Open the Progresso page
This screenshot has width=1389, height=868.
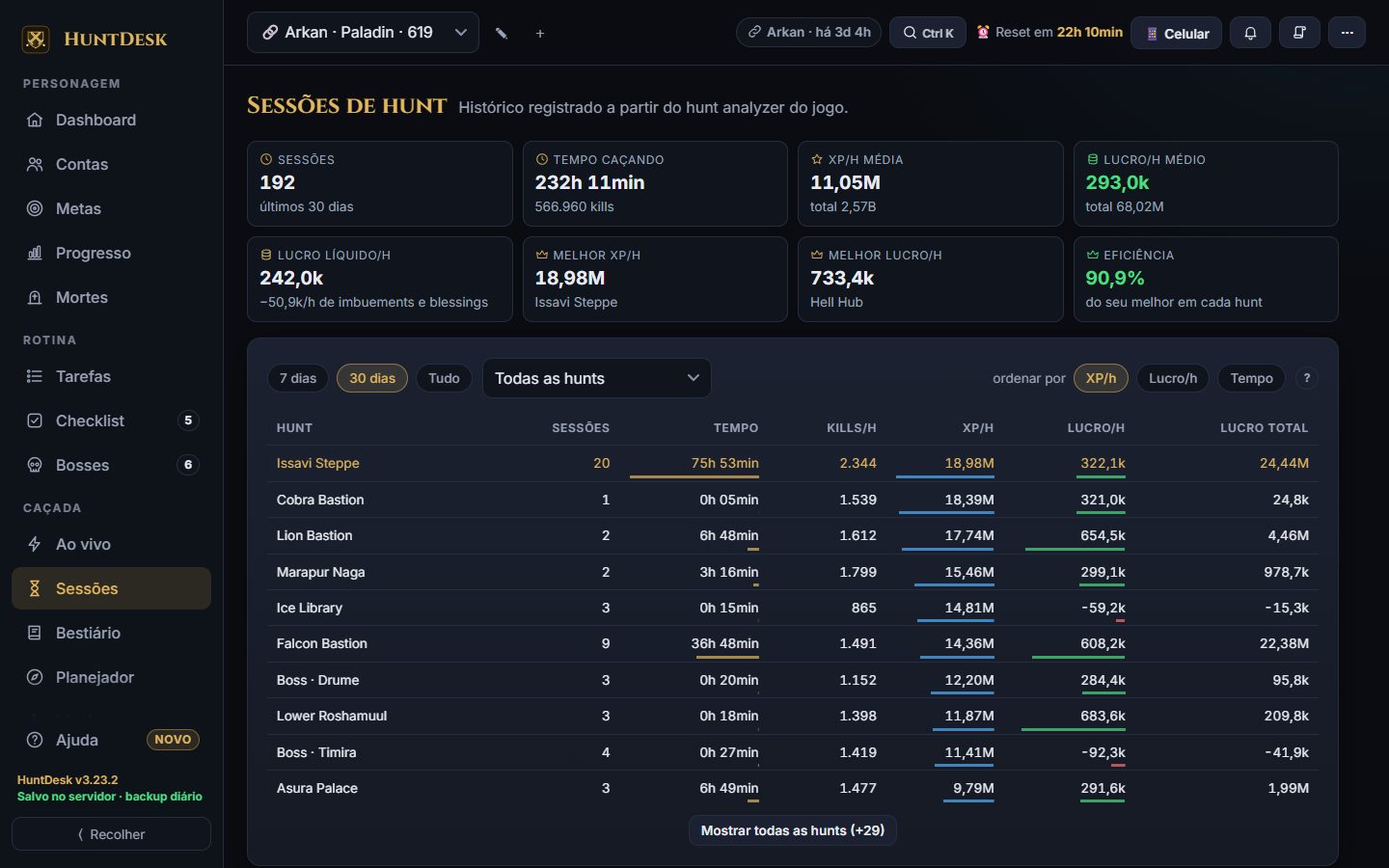(x=111, y=253)
